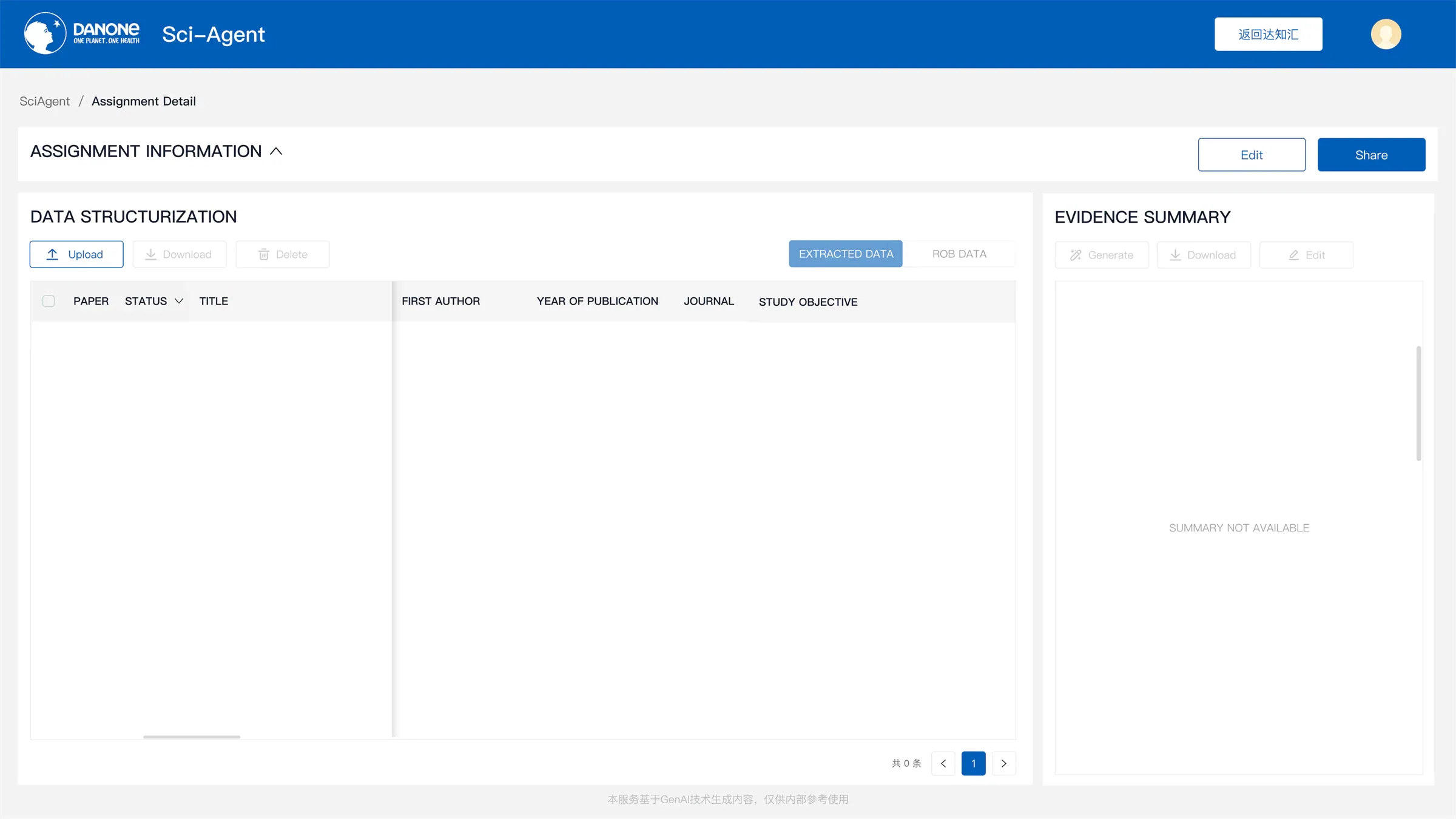Collapse the Assignment Information section
1456x819 pixels.
(x=276, y=151)
